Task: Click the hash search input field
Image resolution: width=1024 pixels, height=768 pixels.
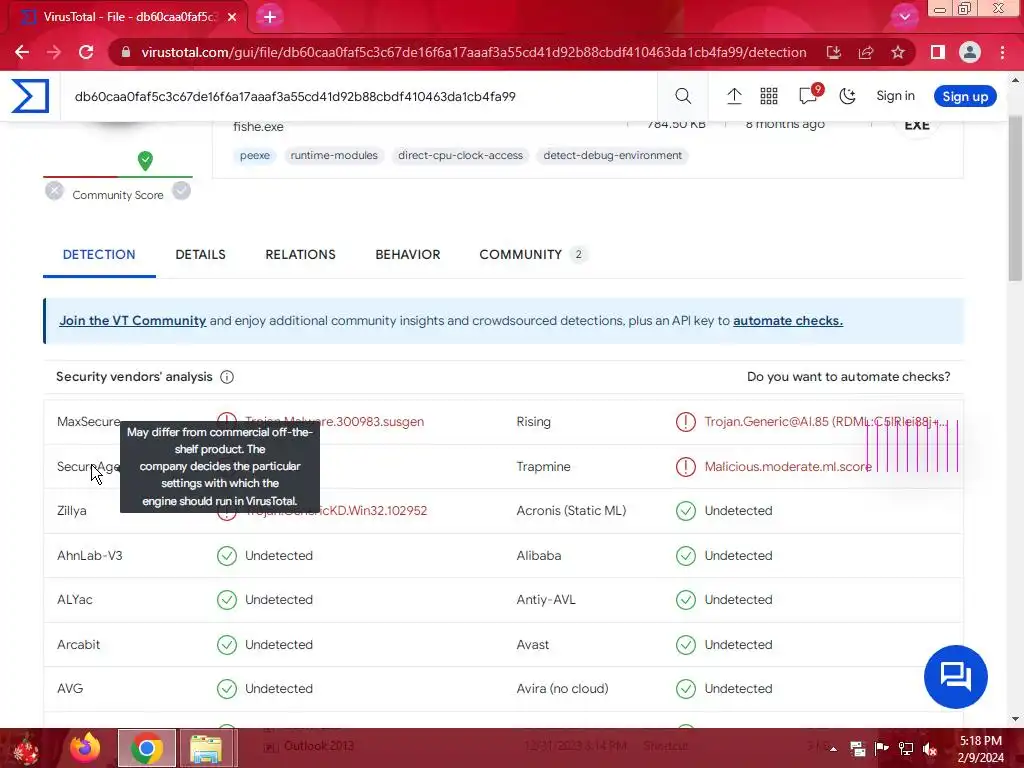Action: pos(359,96)
